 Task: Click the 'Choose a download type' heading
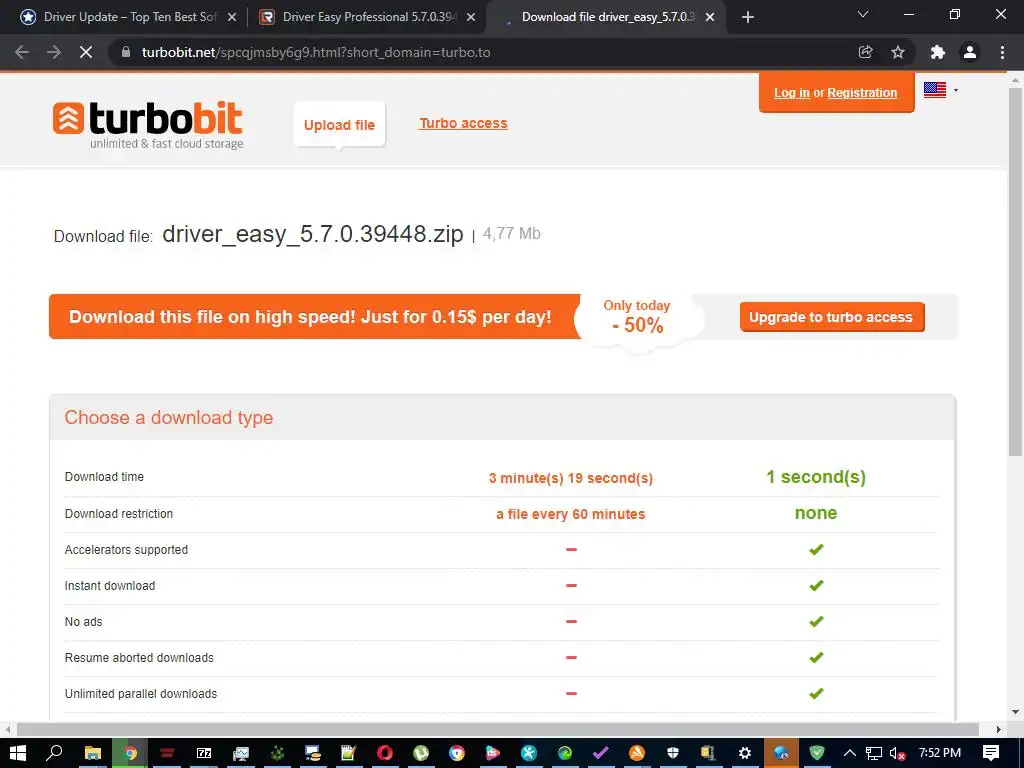(168, 417)
